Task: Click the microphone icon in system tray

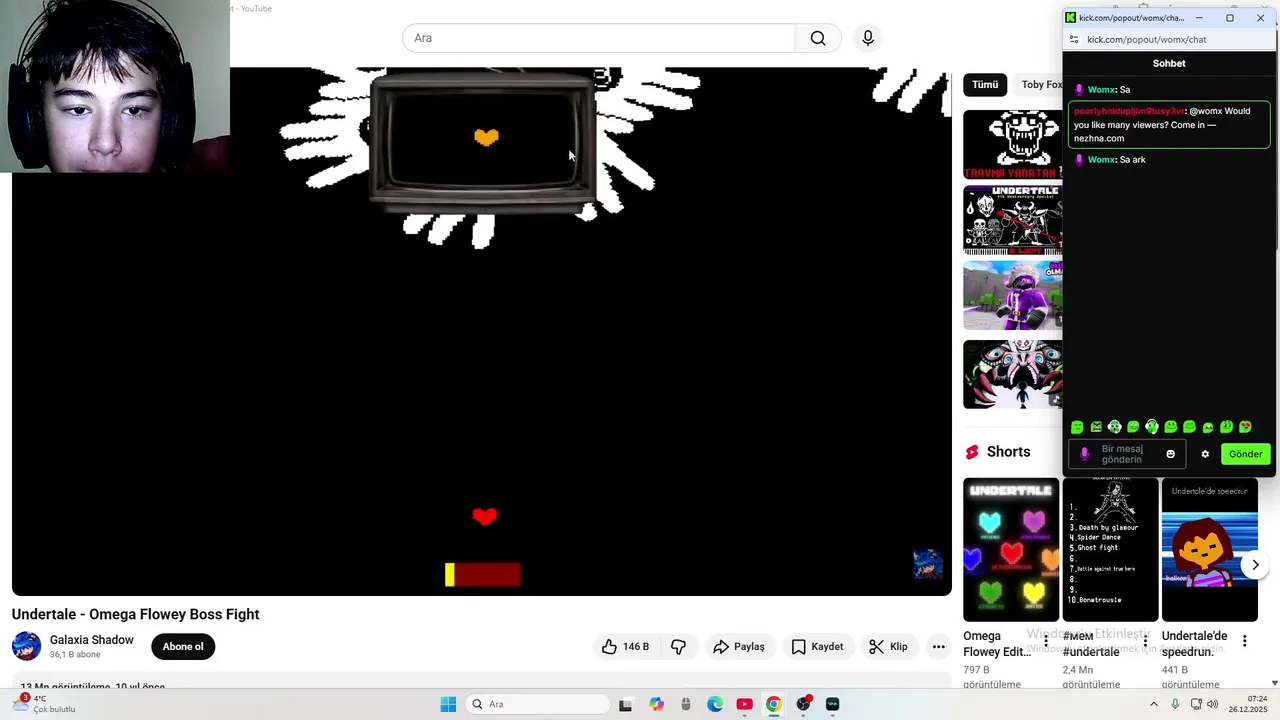Action: 1175,704
